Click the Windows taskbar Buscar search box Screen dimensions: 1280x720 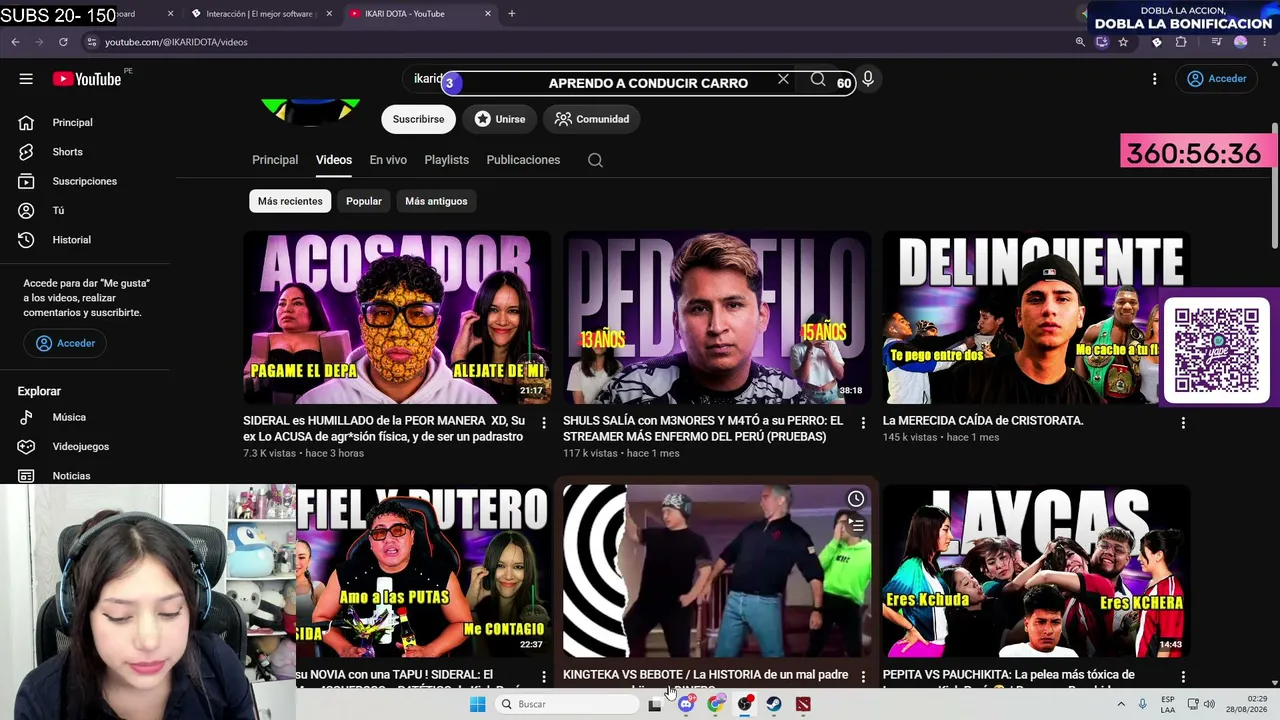point(565,704)
